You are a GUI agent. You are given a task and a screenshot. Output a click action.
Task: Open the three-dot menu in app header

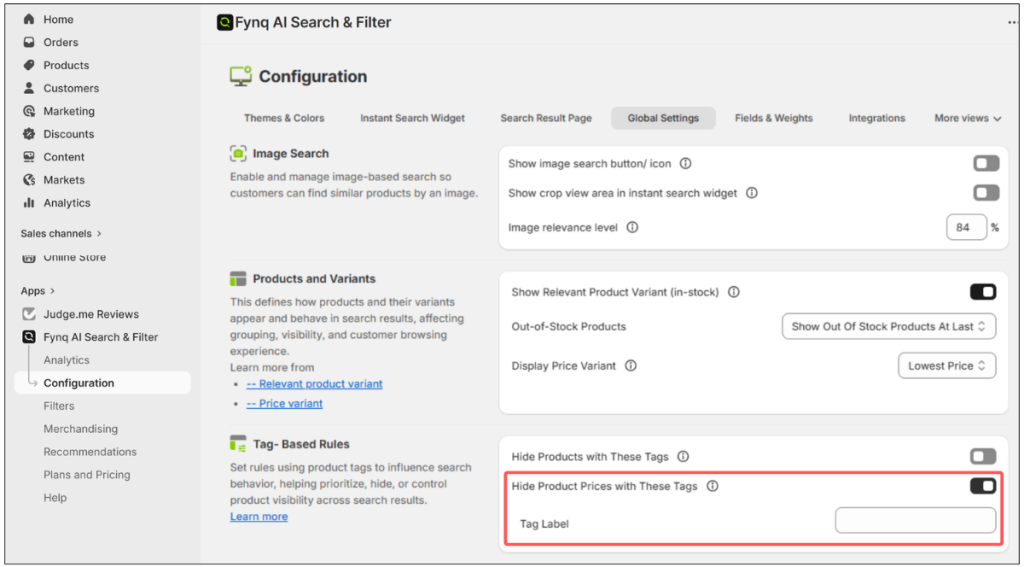tap(1013, 23)
